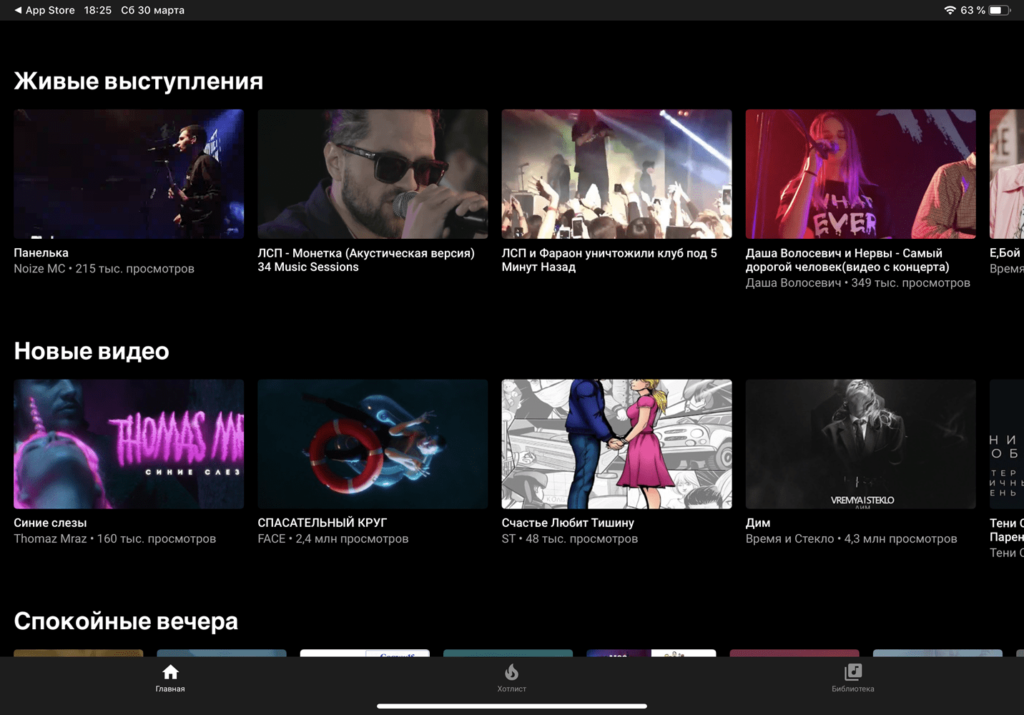Play СПАСАТЕЛЬНЫЙ КРУГ lifebuoy thumbnail
Viewport: 1024px width, 715px height.
(373, 444)
